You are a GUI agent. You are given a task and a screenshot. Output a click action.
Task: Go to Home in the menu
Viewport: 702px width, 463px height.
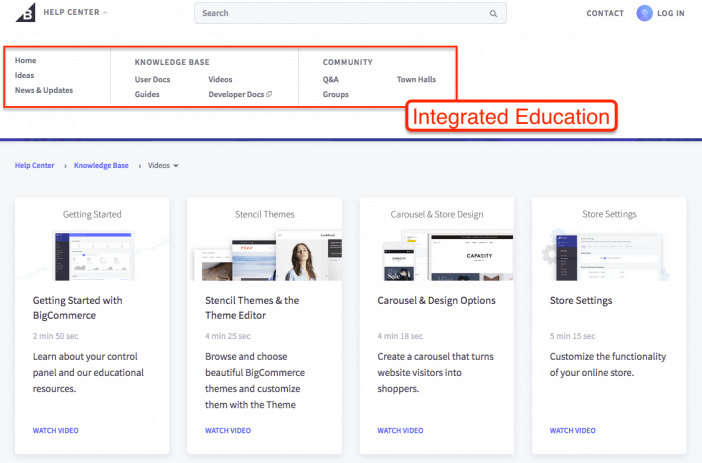point(26,60)
